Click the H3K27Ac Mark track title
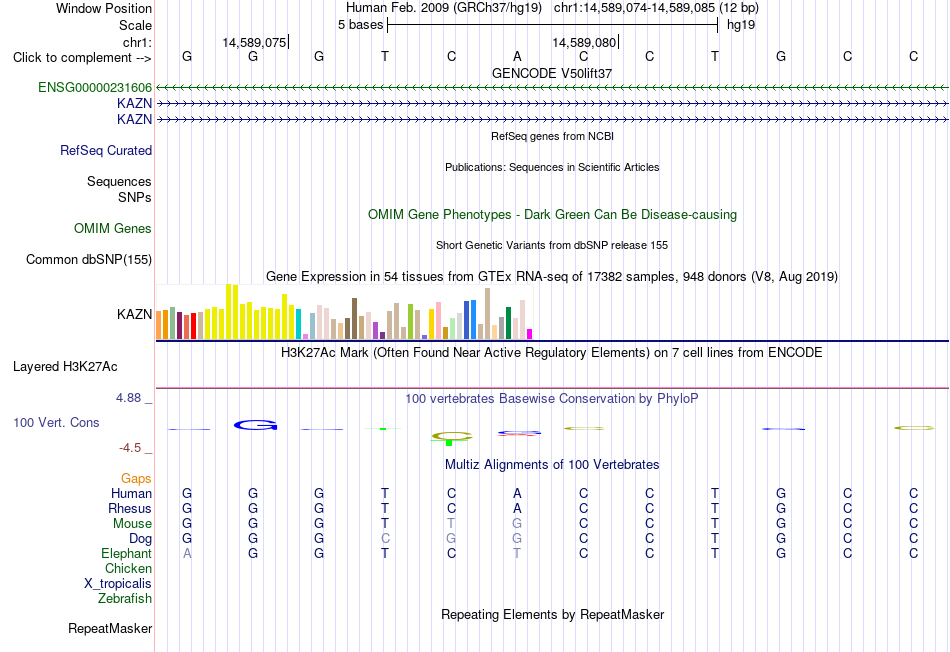Viewport: 950px width, 652px height. pos(552,353)
